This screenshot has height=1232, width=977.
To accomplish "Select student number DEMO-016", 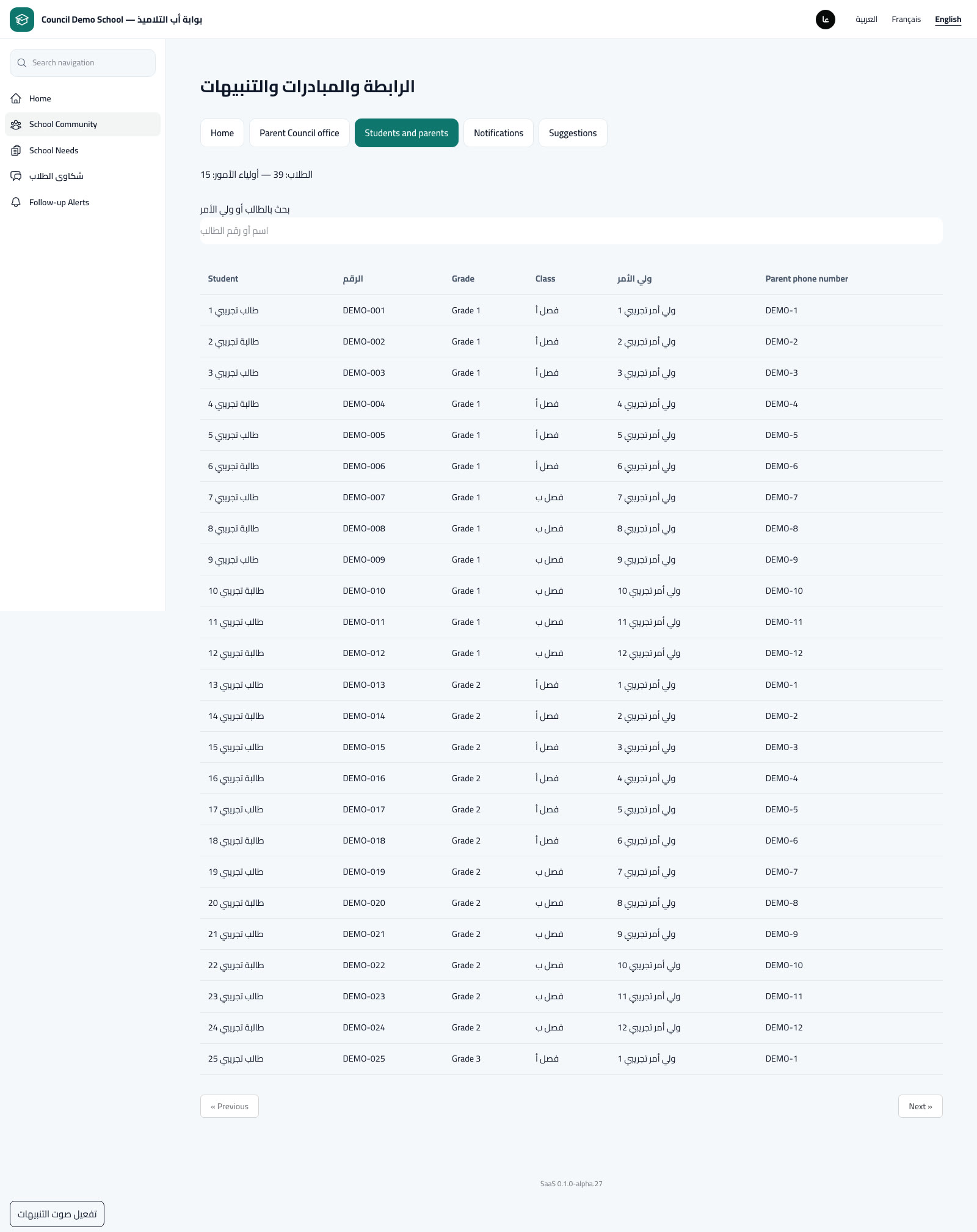I will 364,778.
